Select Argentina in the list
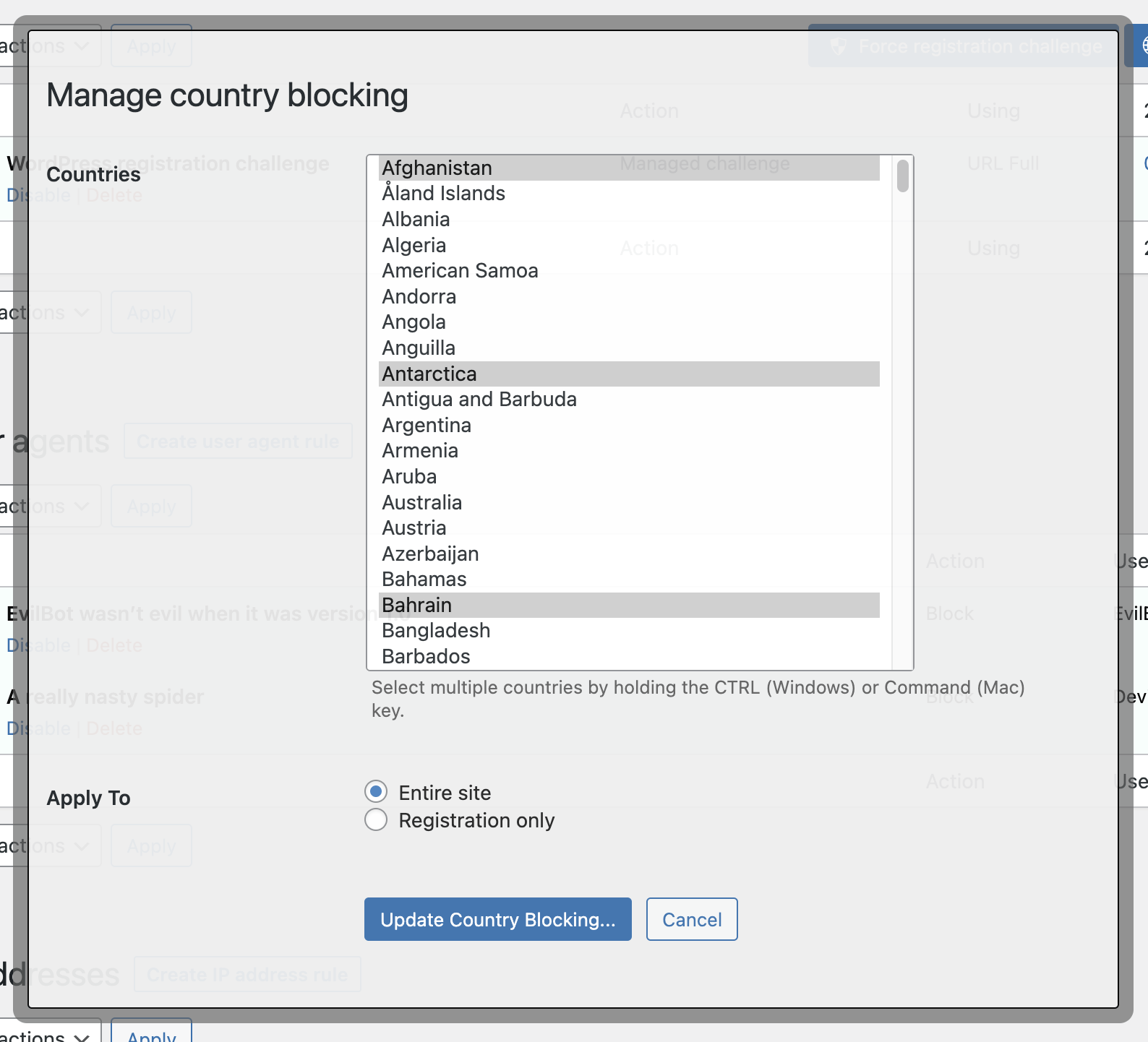1148x1042 pixels. click(x=629, y=425)
